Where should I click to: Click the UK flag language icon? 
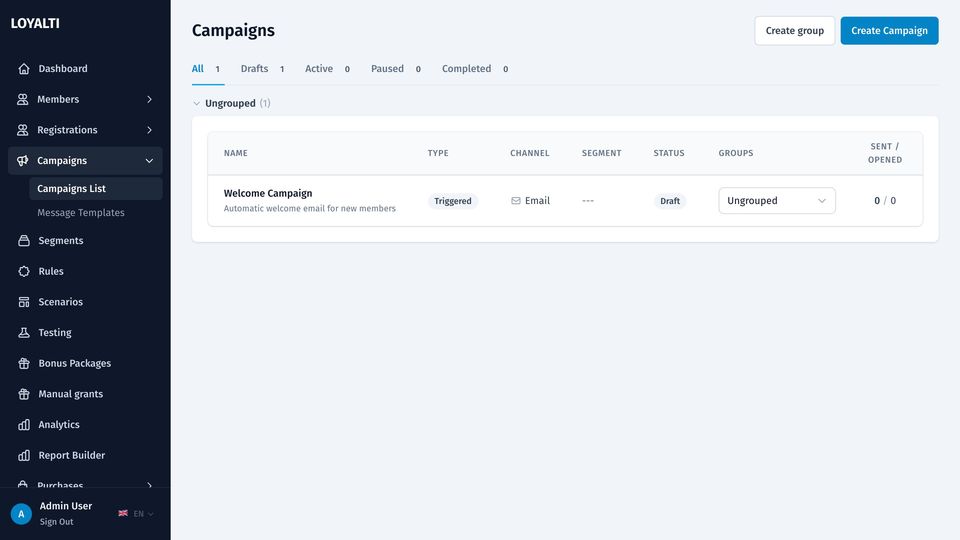123,513
